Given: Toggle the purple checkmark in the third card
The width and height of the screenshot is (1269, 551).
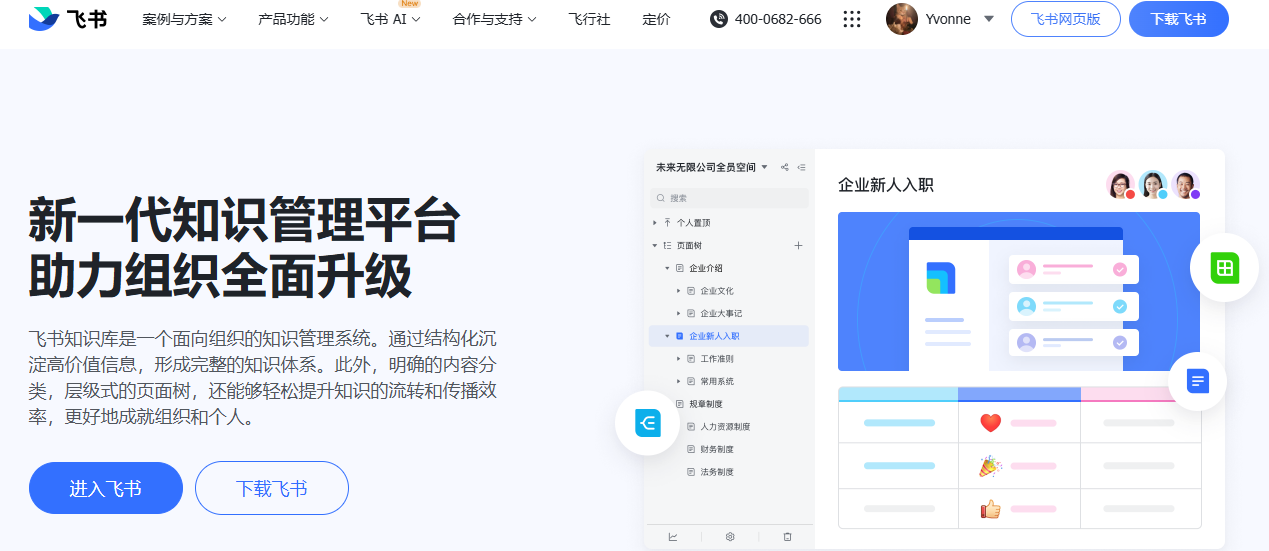Looking at the screenshot, I should pos(1120,343).
